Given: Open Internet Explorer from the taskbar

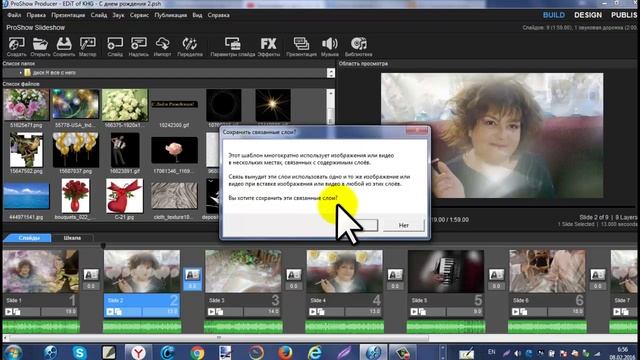Looking at the screenshot, I should (x=315, y=352).
